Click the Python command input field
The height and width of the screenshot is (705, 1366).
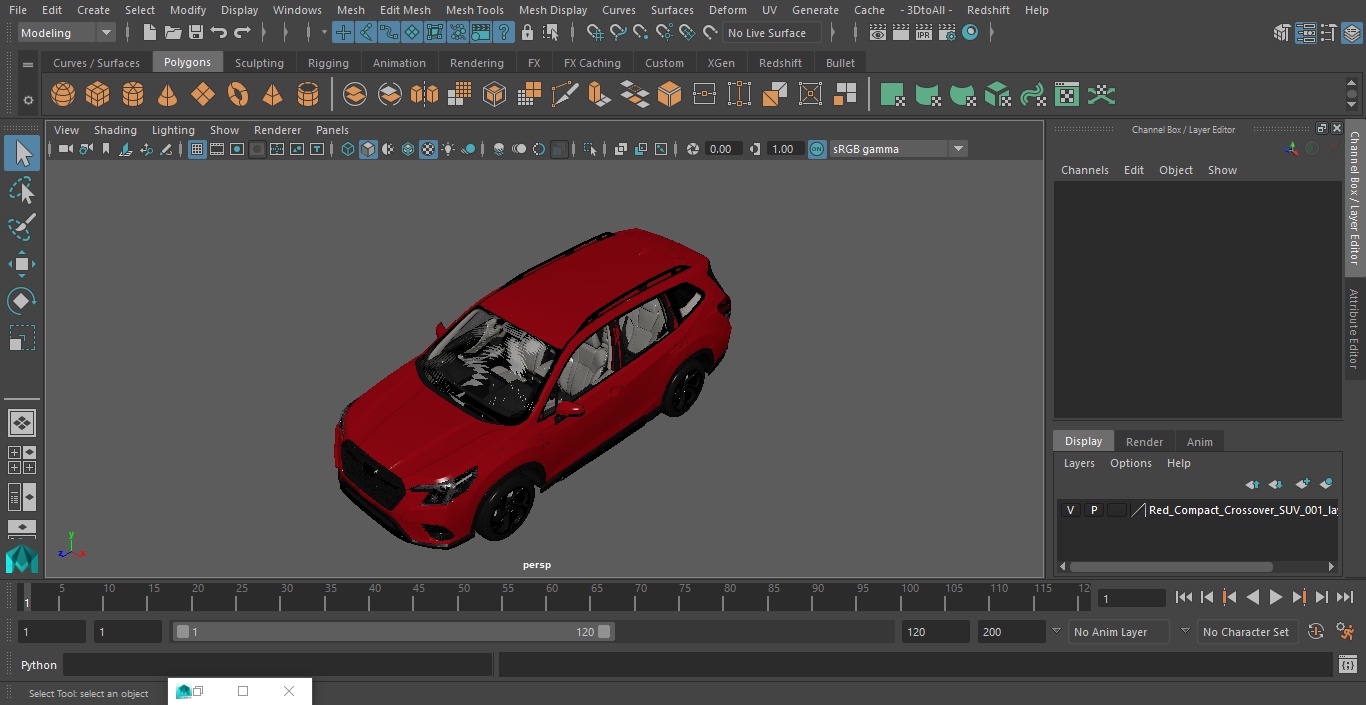278,665
